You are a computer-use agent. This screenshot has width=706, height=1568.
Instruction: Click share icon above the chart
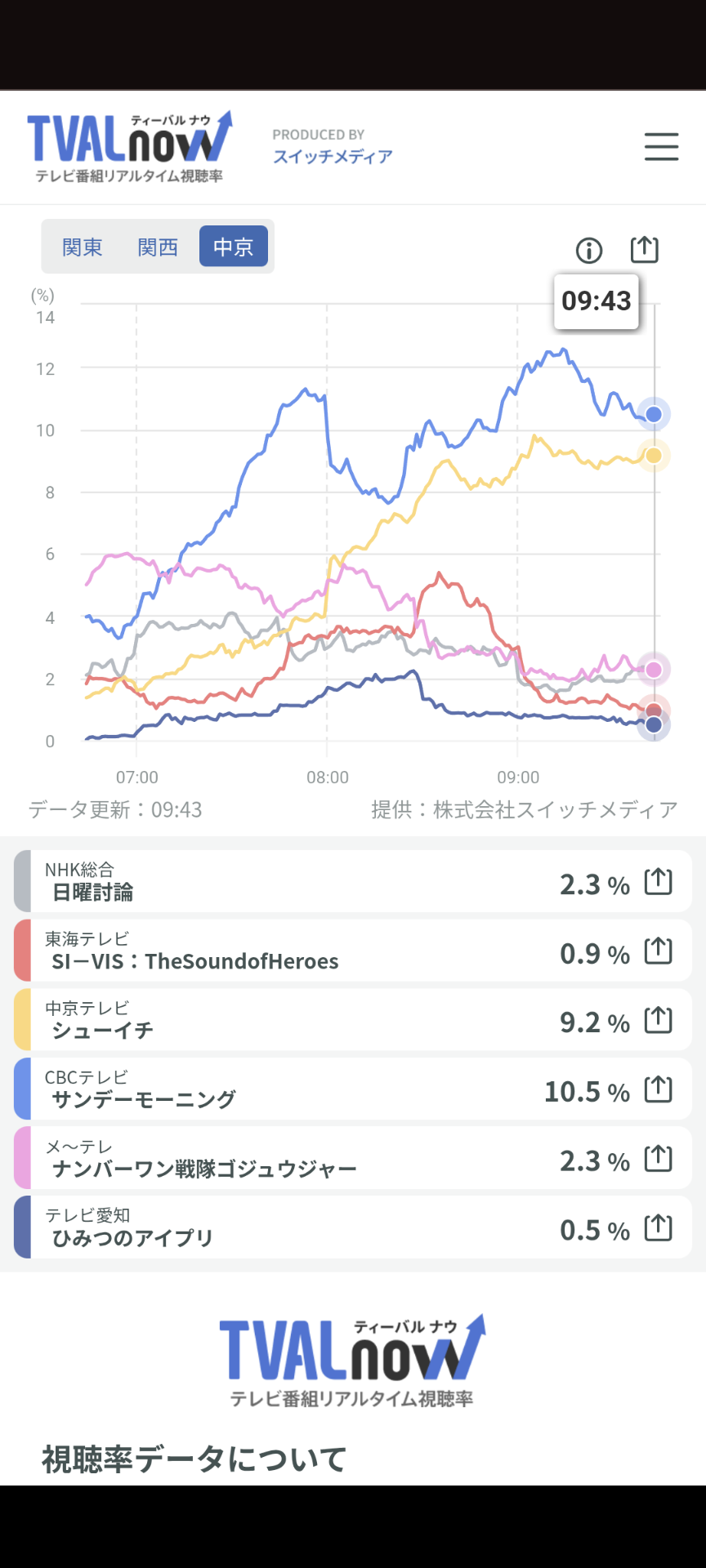(644, 249)
